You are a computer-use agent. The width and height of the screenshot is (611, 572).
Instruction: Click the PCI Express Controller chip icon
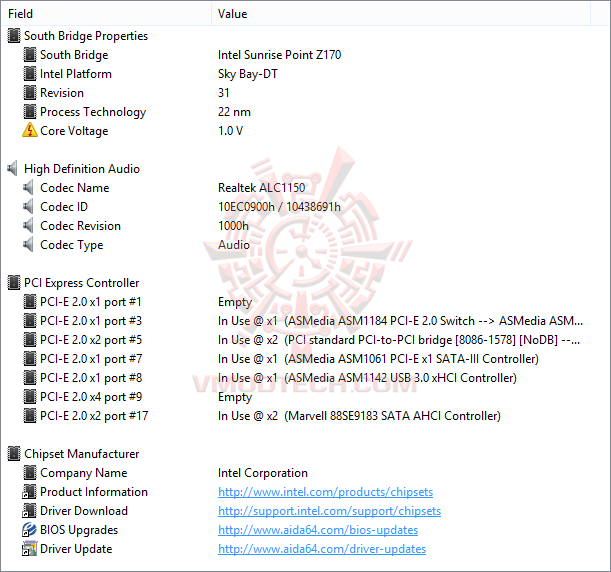(14, 283)
